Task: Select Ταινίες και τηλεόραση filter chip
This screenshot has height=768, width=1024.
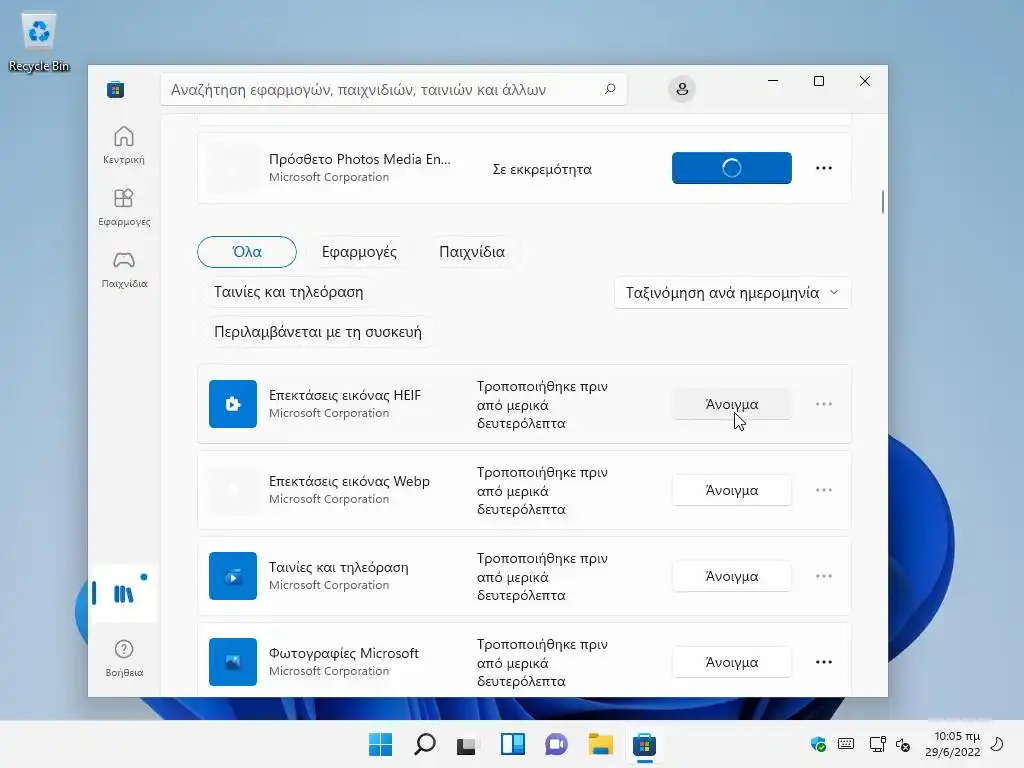Action: click(x=289, y=292)
